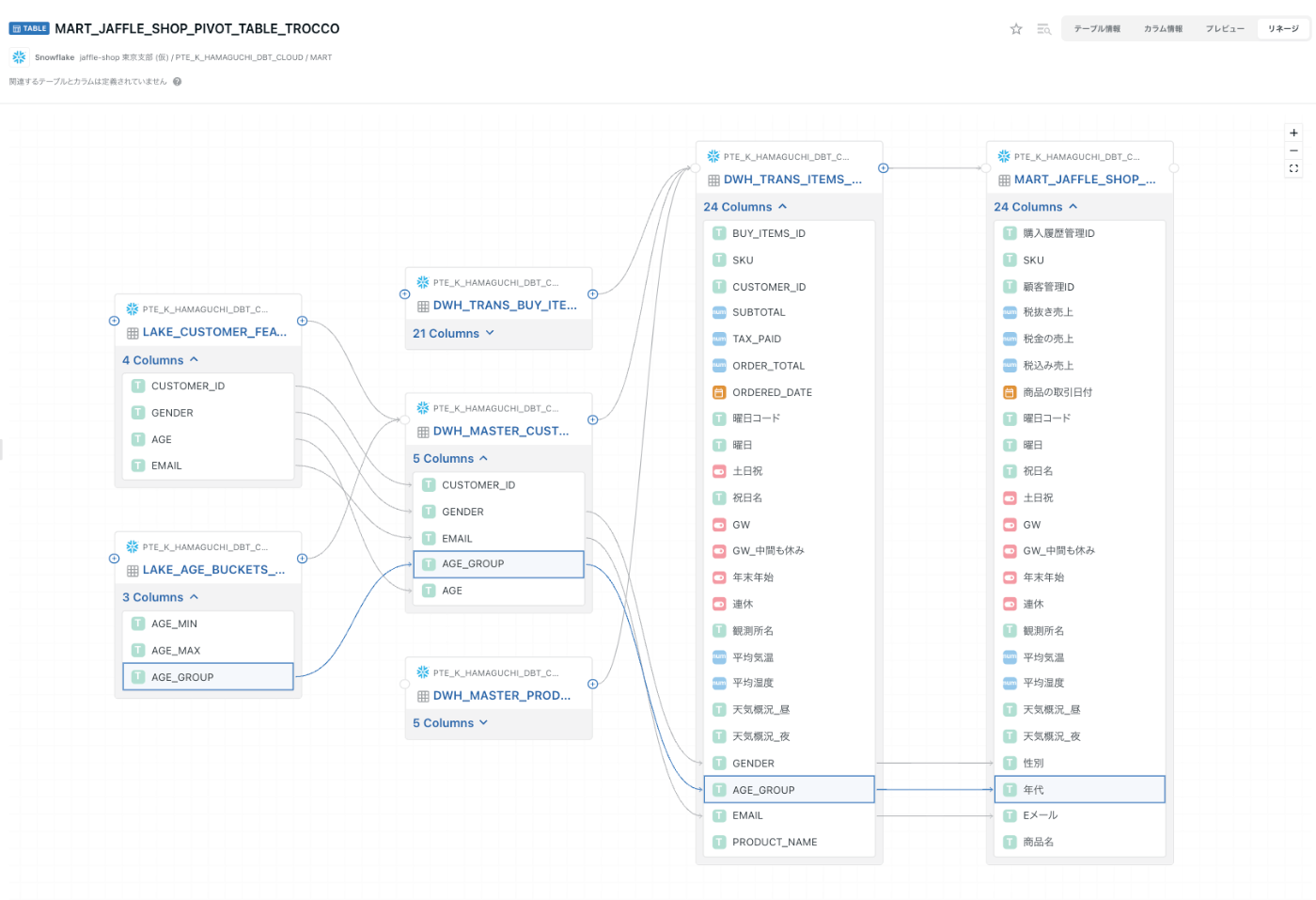Collapse 24 Columns of MART_JAFFLE_SHOP
1316x900 pixels.
click(x=1035, y=207)
